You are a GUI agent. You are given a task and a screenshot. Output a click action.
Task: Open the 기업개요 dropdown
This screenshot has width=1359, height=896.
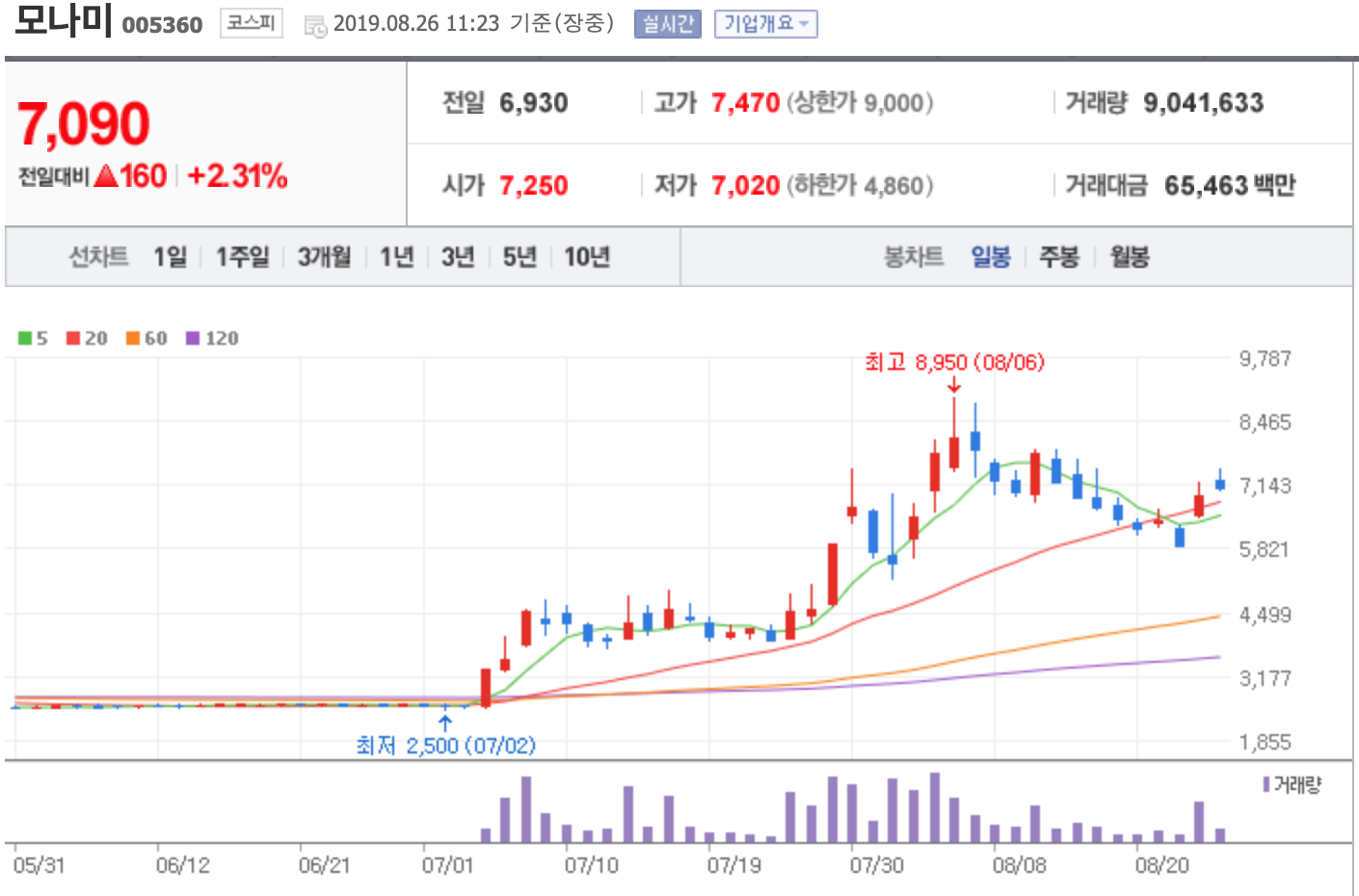point(765,24)
